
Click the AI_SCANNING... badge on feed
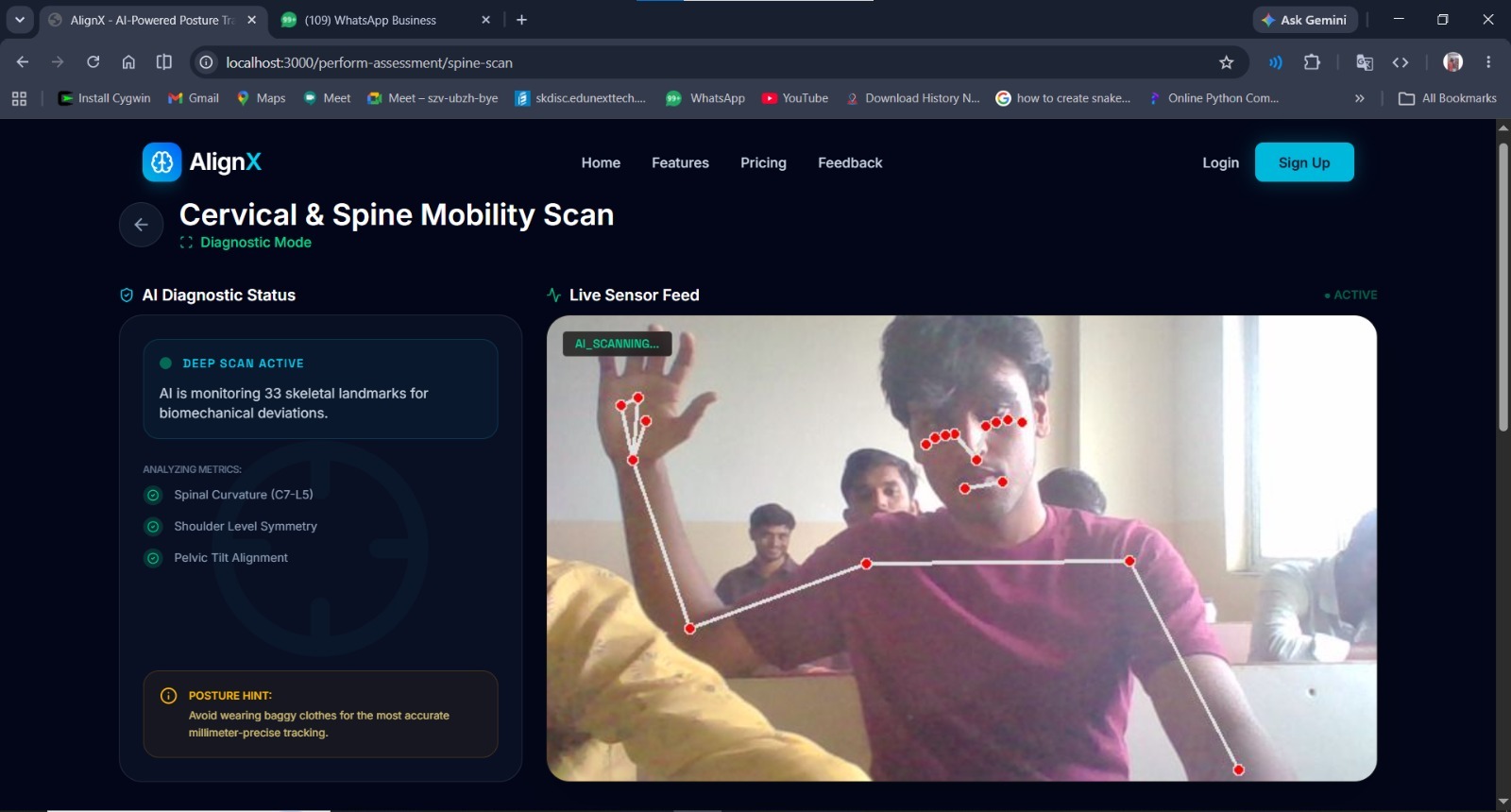pyautogui.click(x=618, y=344)
